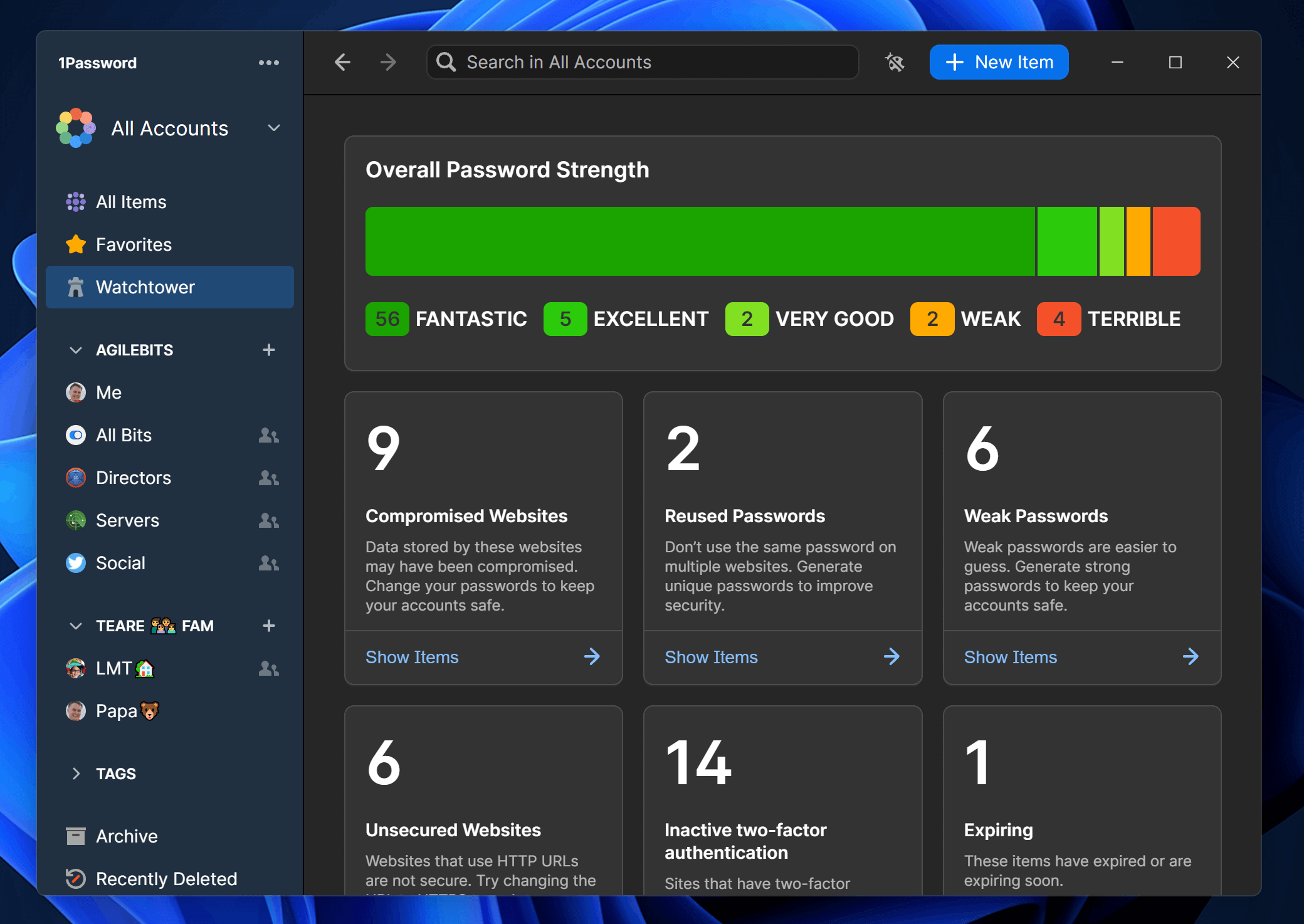1304x924 pixels.
Task: Open the Me vault avatar icon
Action: (x=75, y=392)
